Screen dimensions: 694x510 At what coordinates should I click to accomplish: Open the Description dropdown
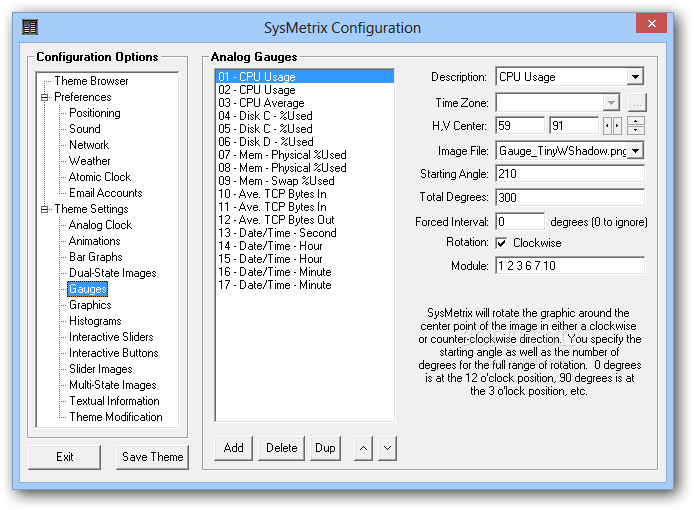635,77
